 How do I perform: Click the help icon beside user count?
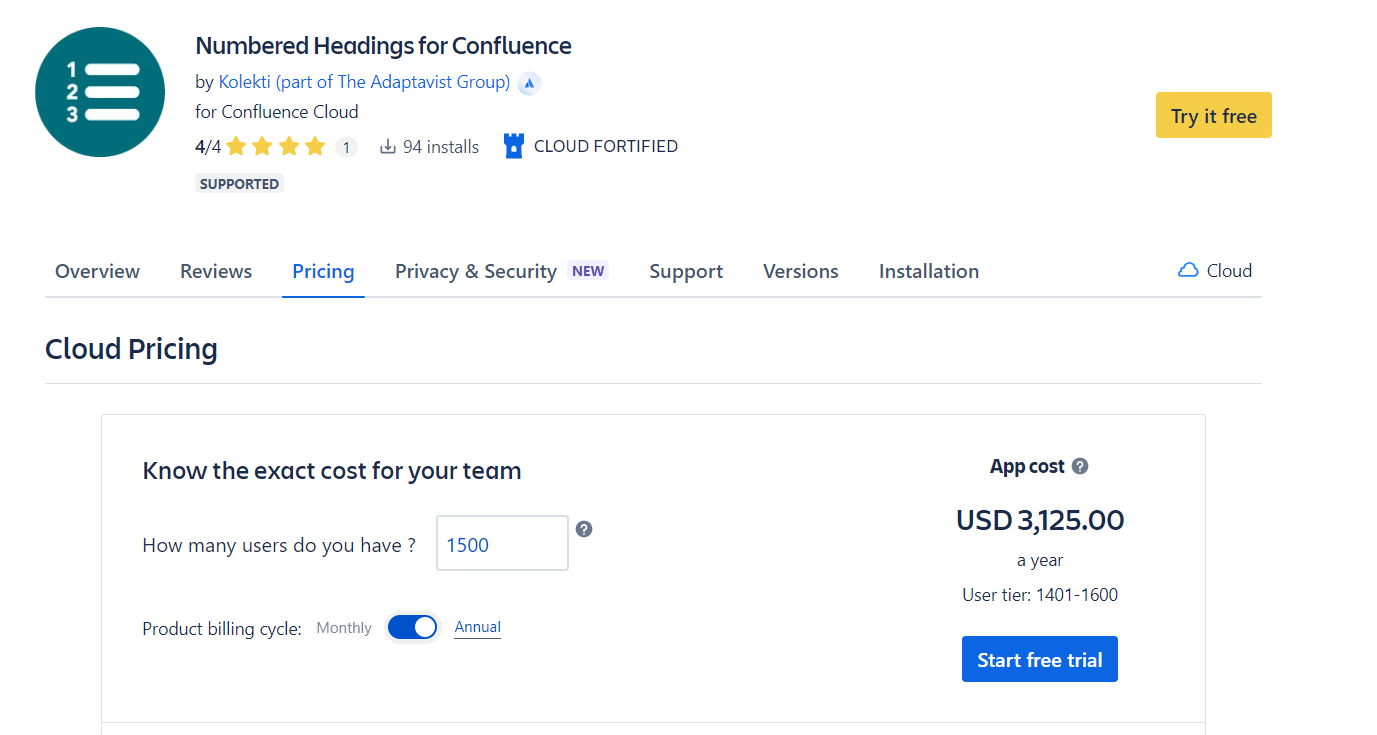coord(584,529)
